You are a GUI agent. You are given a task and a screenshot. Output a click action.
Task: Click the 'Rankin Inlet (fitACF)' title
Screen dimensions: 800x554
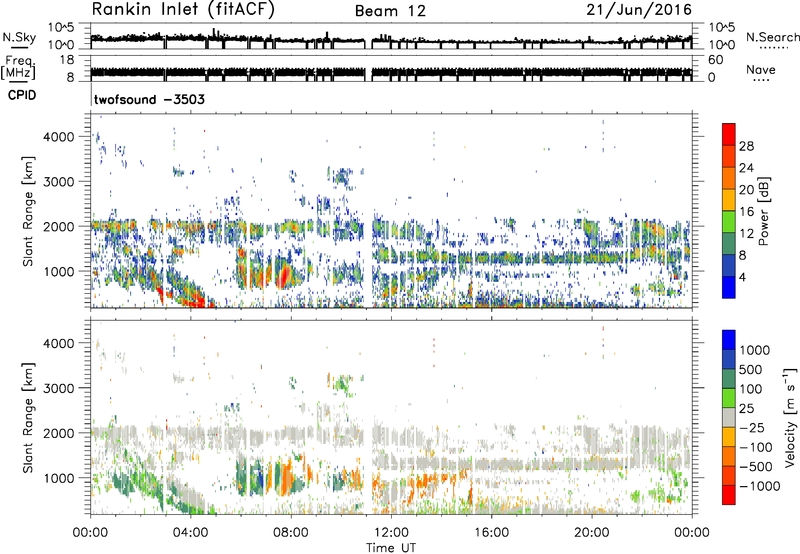click(x=183, y=10)
